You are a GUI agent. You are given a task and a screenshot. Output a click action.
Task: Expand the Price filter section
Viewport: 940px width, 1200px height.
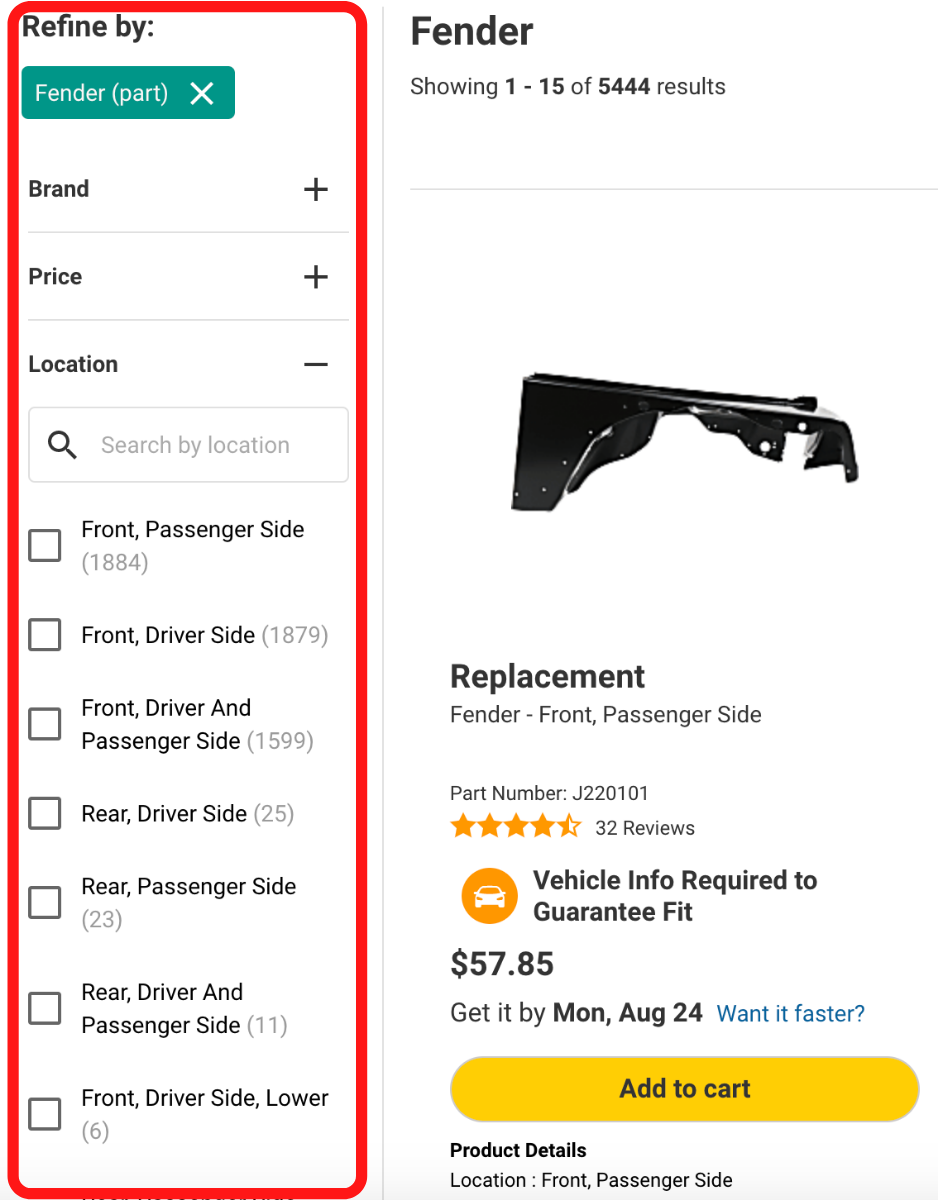(316, 277)
